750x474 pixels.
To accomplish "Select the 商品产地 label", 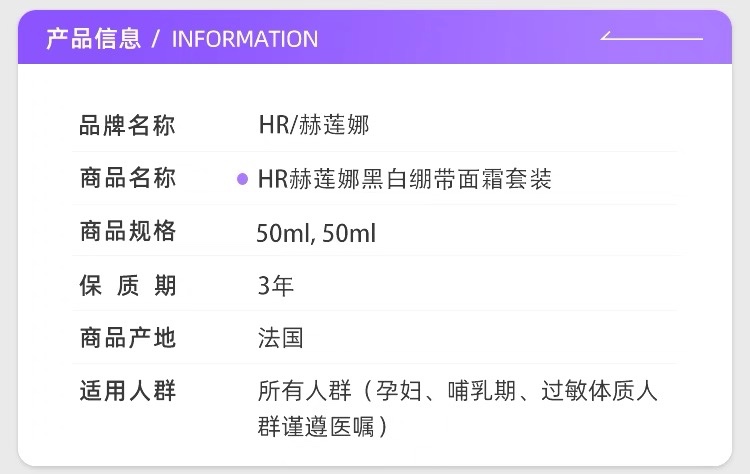I will (x=127, y=338).
